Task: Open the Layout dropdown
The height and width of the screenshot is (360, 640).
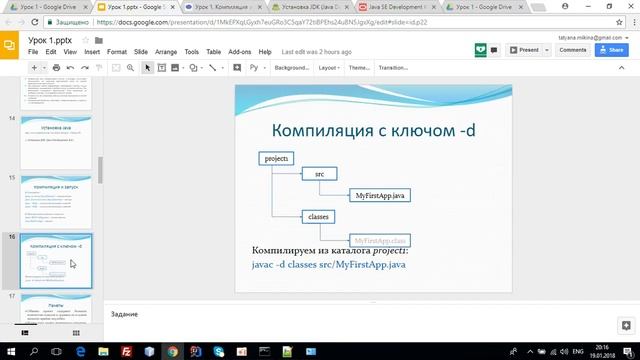Action: (x=329, y=68)
